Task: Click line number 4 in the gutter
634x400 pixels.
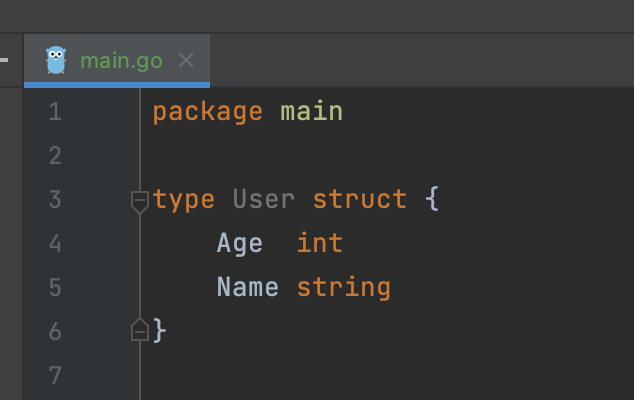Action: (x=54, y=244)
